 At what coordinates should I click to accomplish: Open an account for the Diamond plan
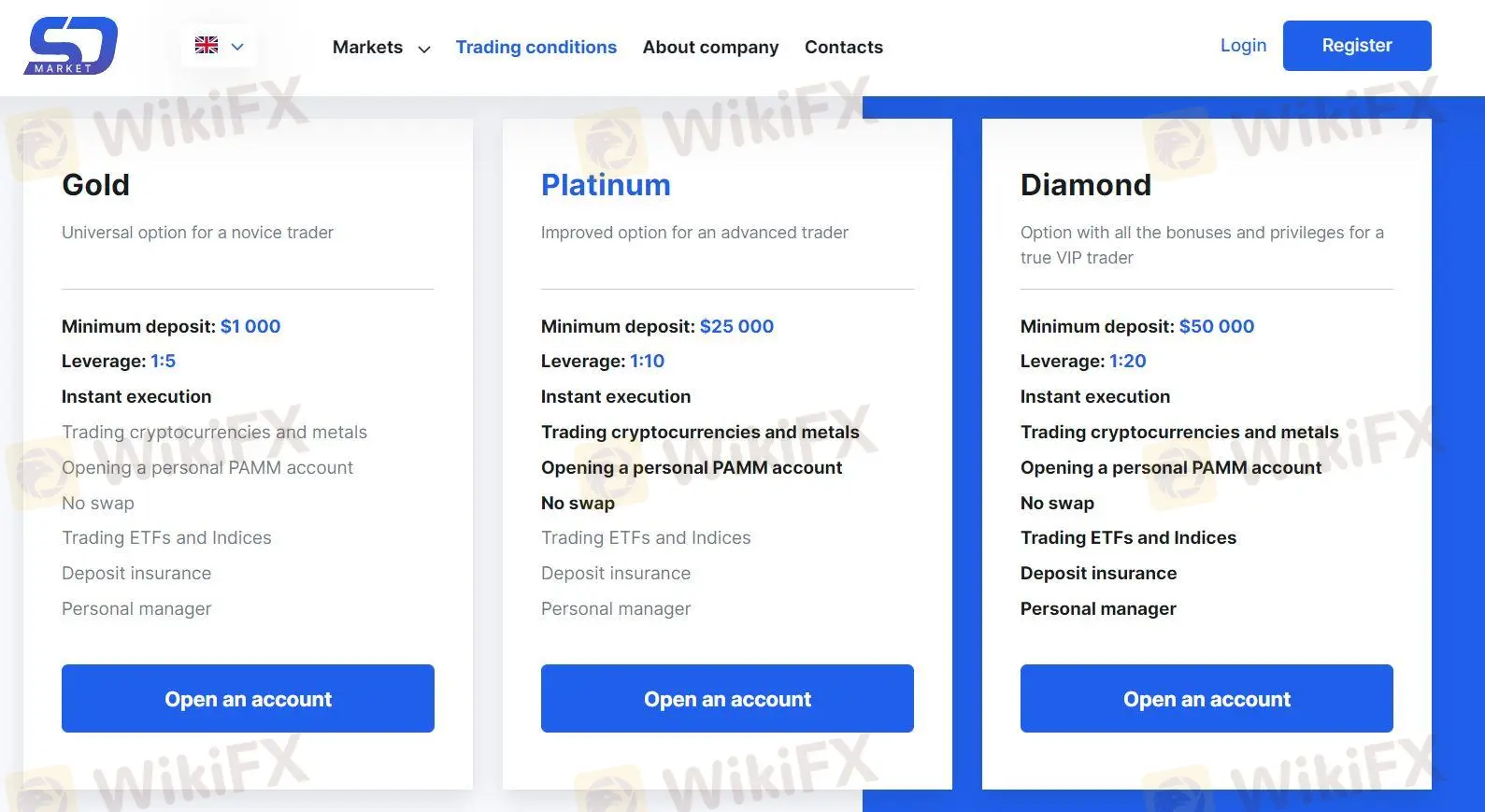tap(1206, 698)
